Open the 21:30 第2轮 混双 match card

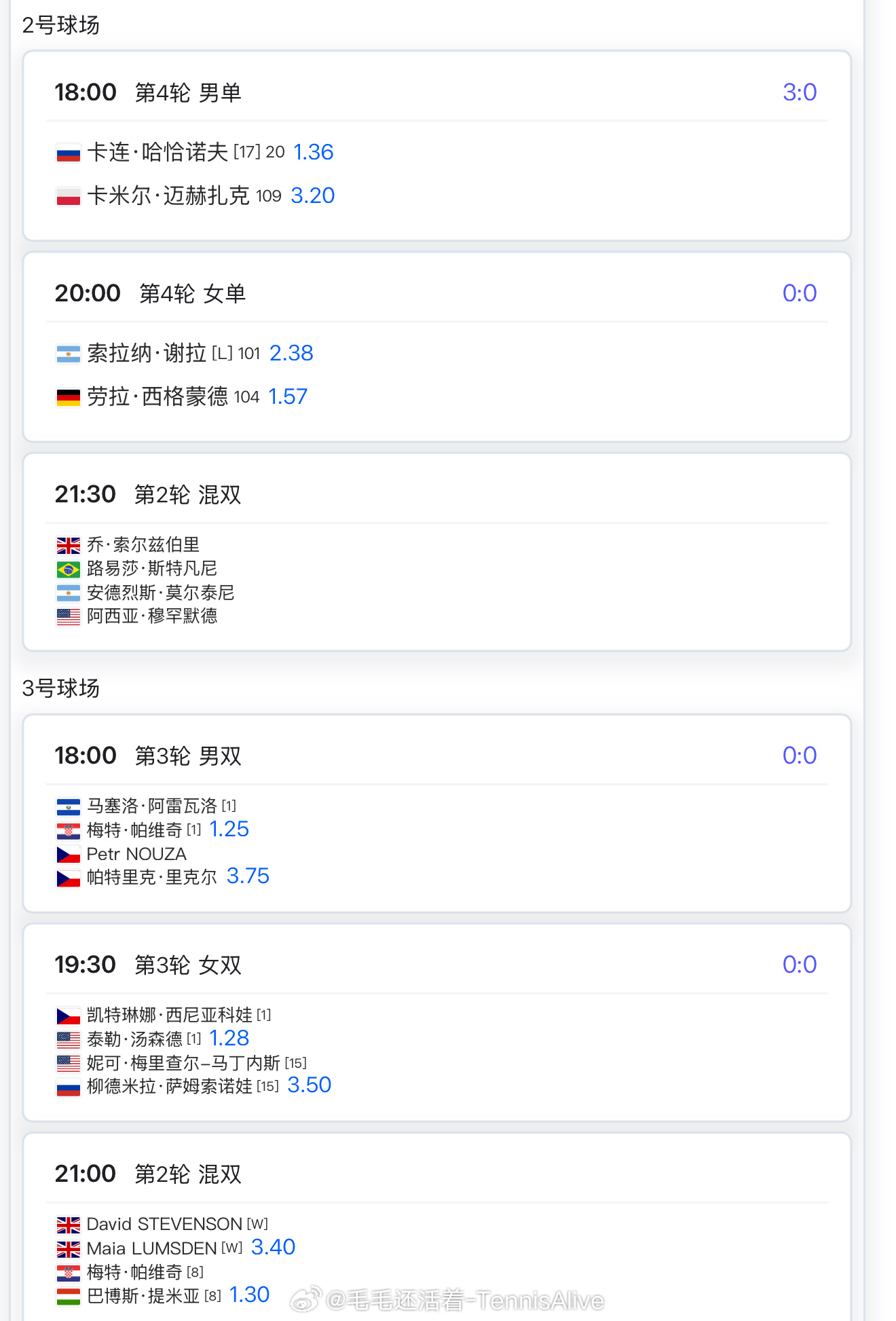click(437, 553)
